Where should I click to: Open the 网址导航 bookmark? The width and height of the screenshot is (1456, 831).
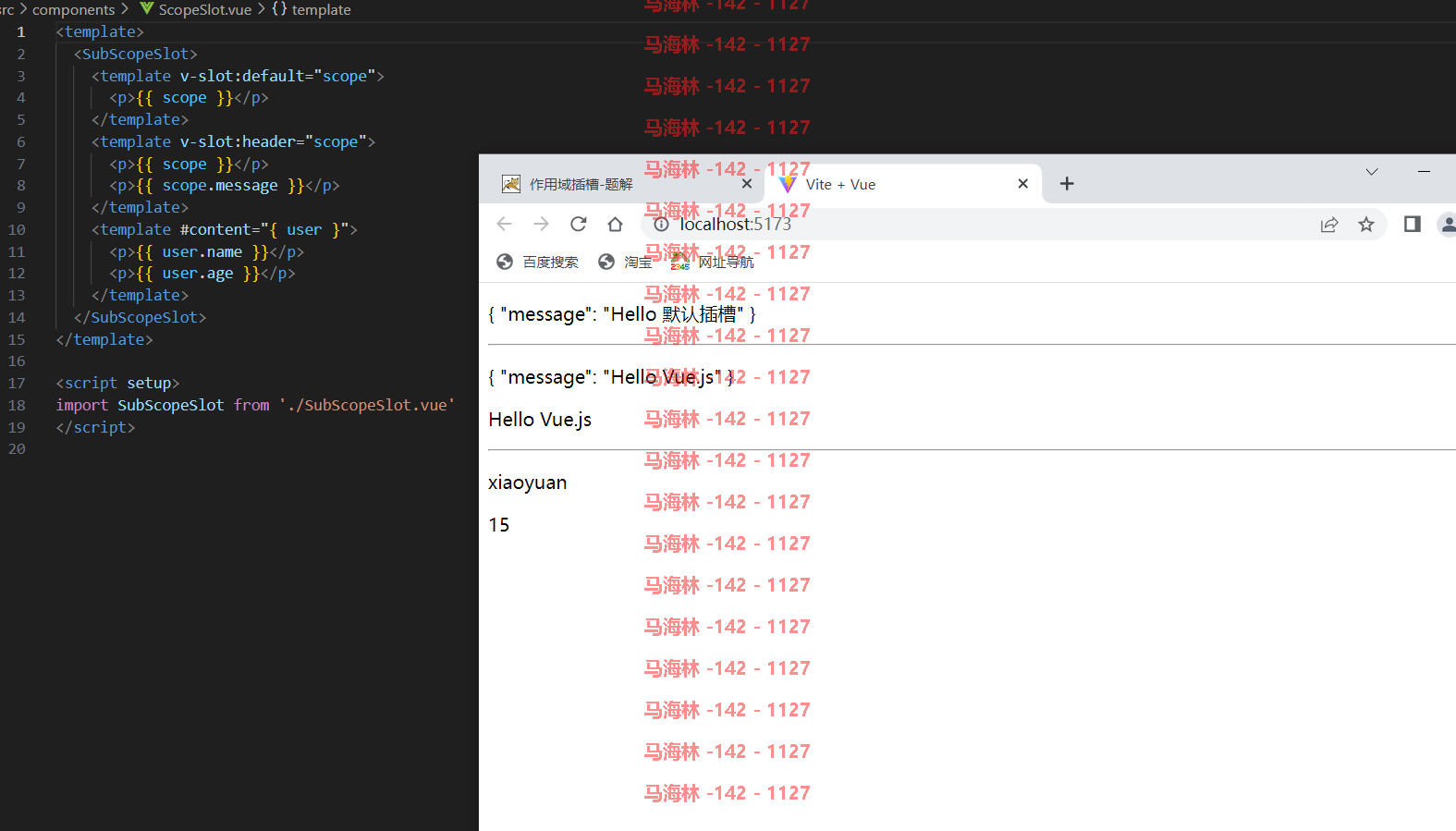[x=713, y=262]
